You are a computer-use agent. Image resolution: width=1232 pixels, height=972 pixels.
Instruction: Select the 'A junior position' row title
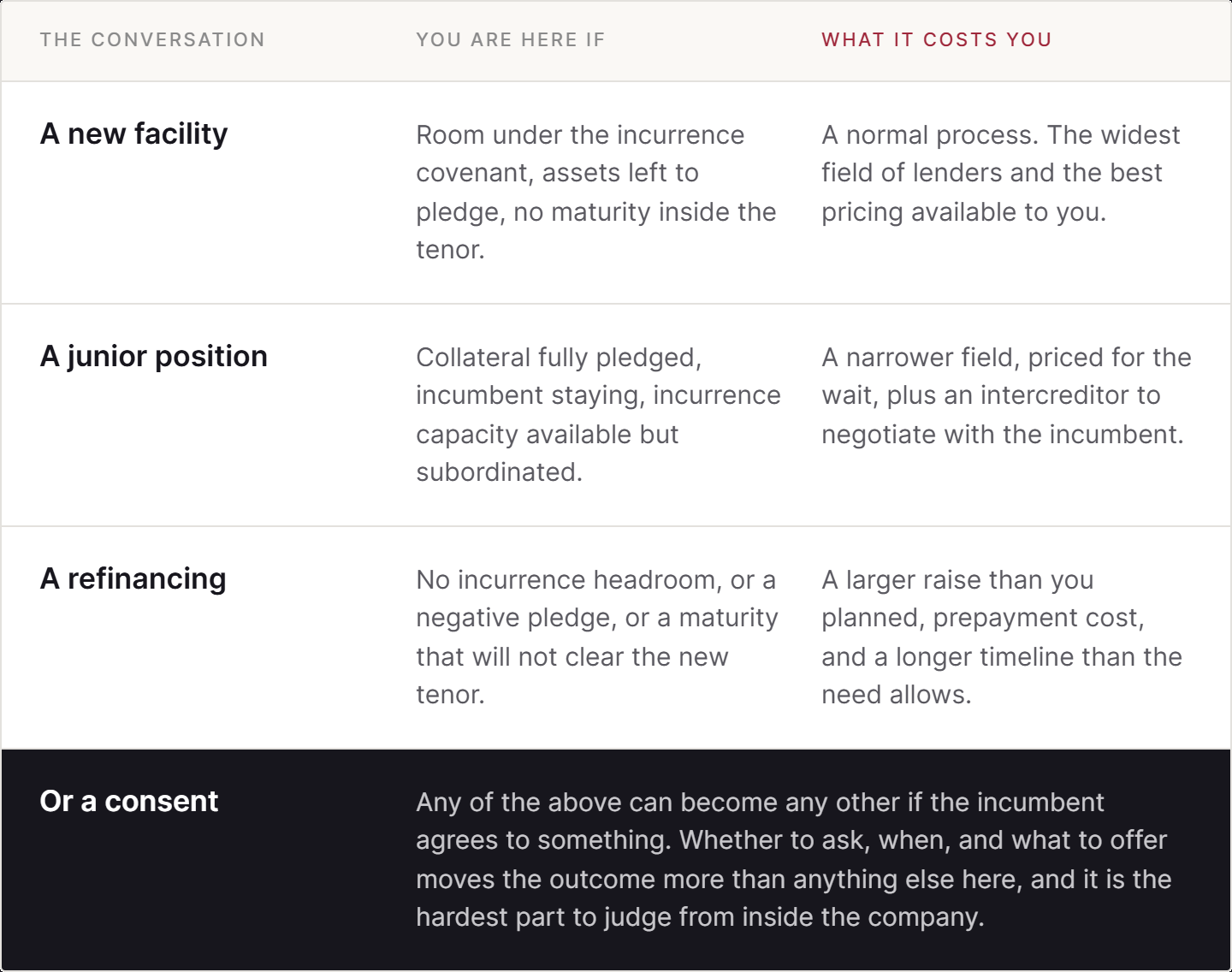click(x=154, y=356)
